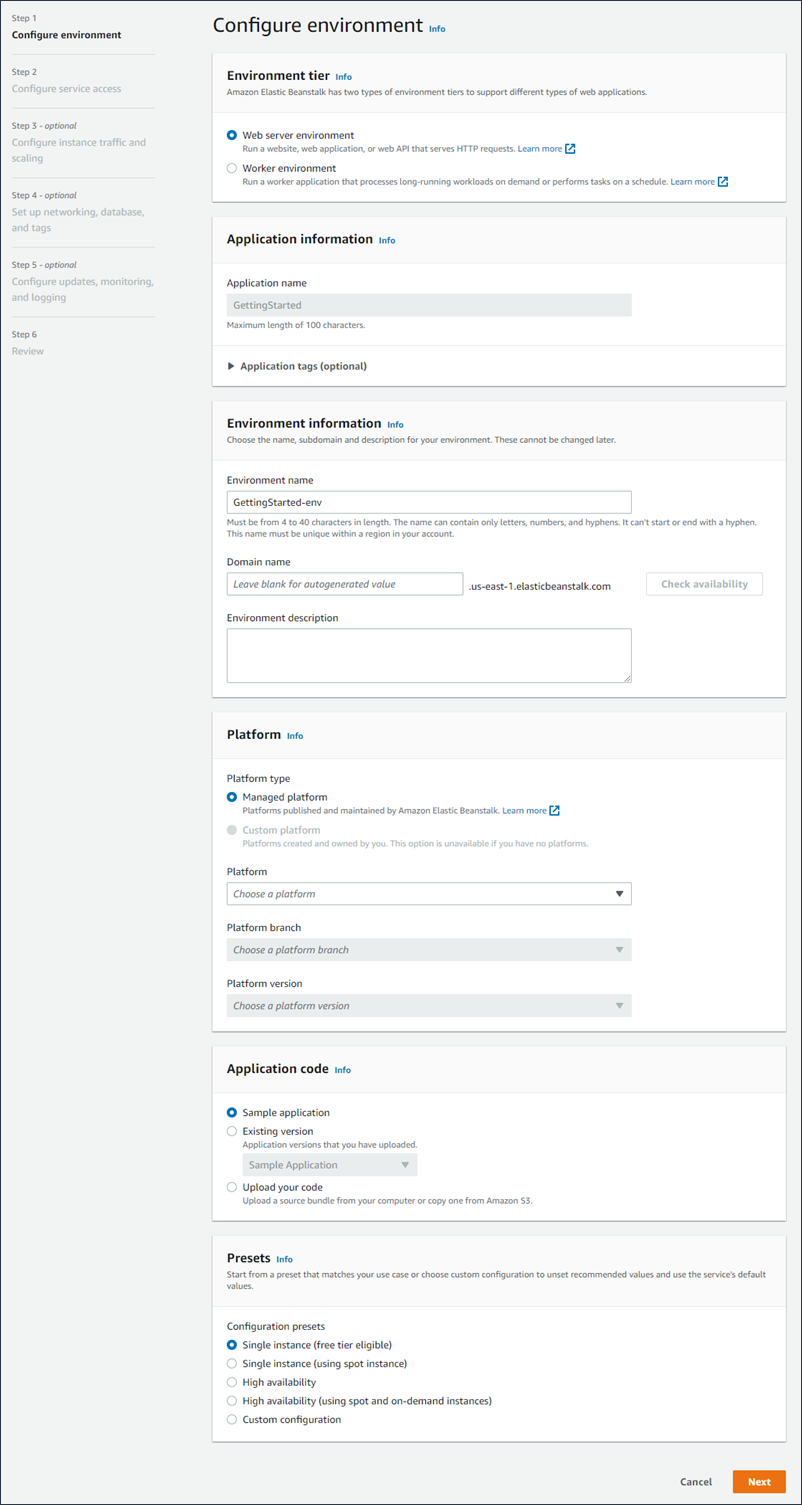Select the Worker environment radio button
Screen dimensions: 802x1505
[x=231, y=167]
